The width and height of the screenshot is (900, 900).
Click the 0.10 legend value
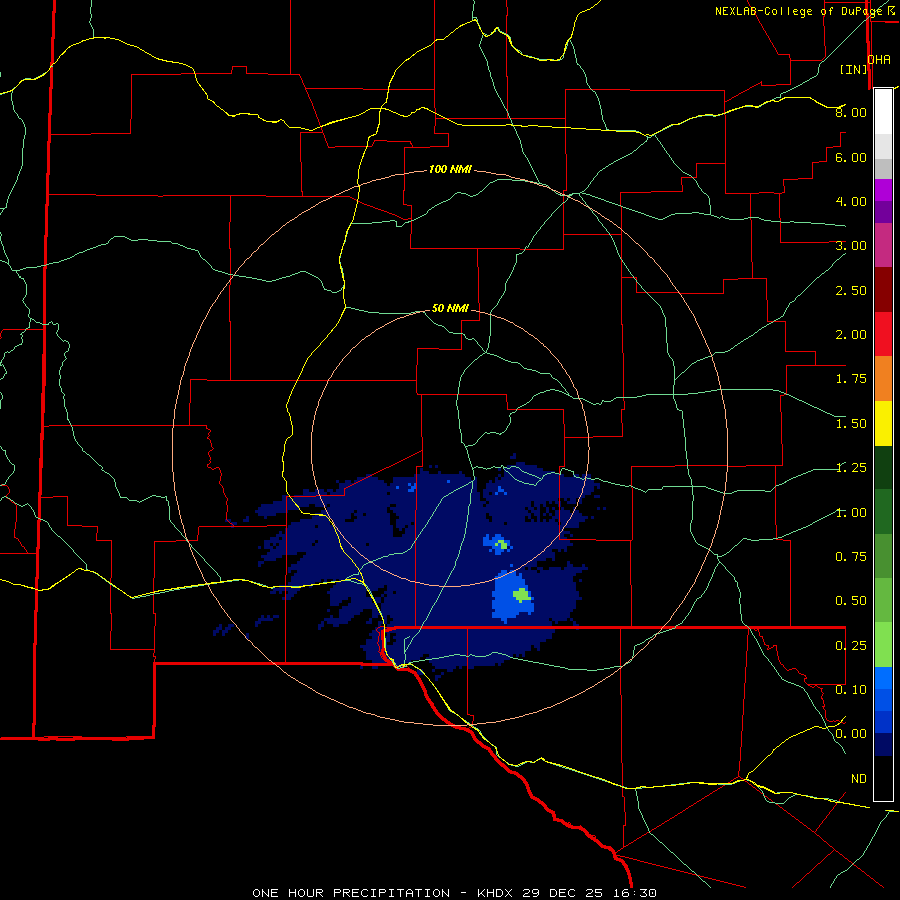[851, 690]
